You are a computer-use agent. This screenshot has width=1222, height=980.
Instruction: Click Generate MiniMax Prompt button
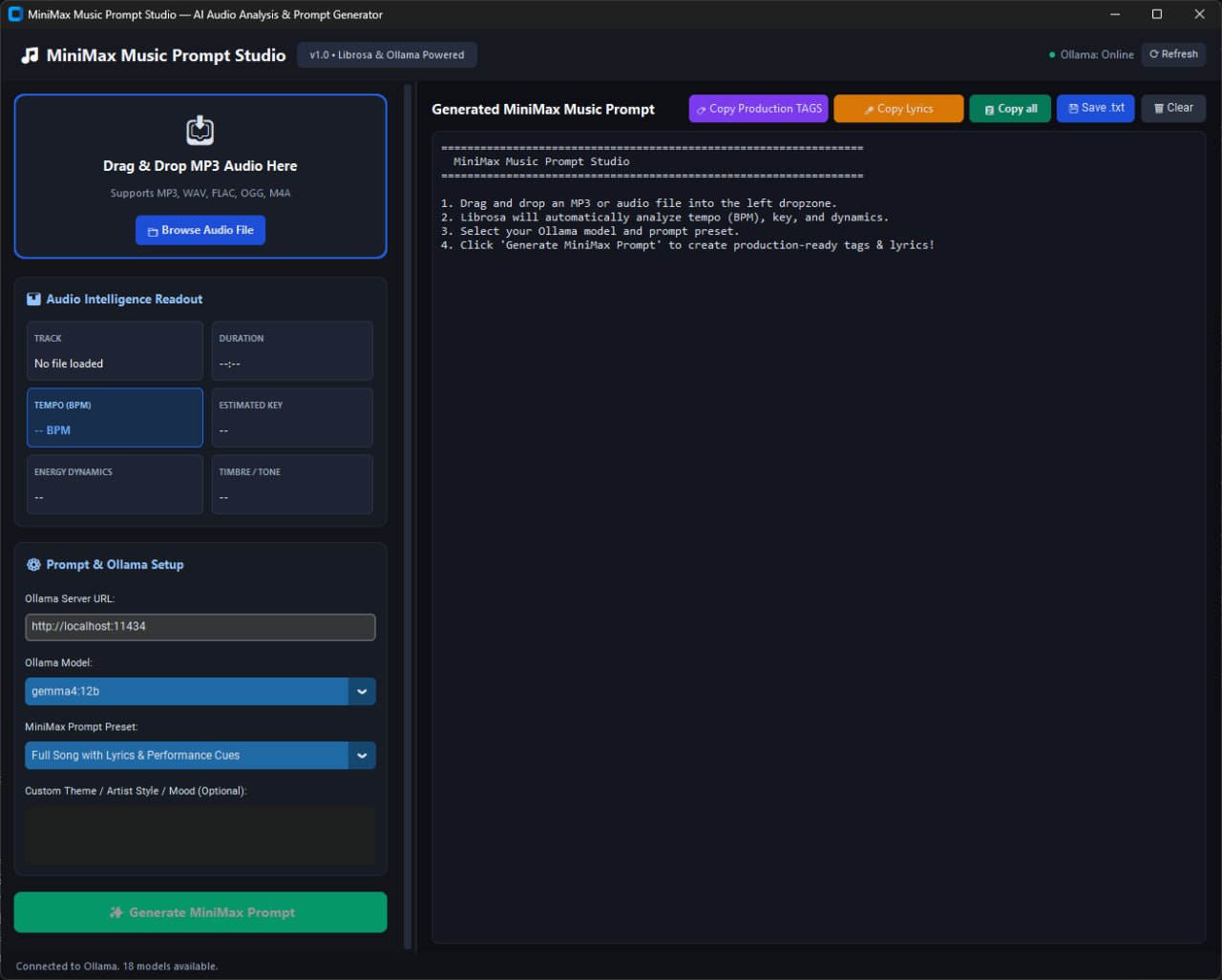pyautogui.click(x=200, y=912)
